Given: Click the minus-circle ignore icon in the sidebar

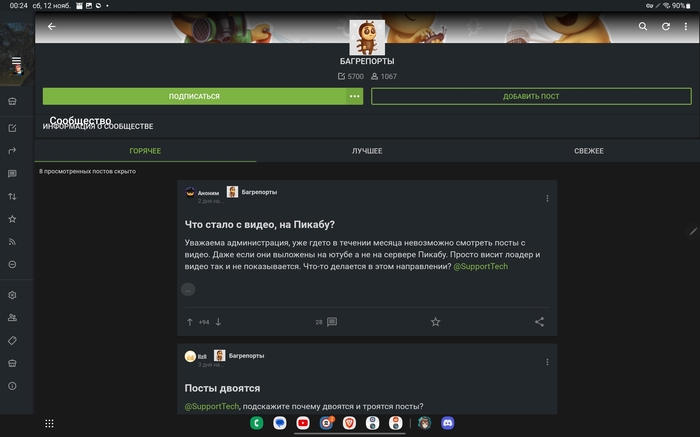Looking at the screenshot, I should point(12,264).
